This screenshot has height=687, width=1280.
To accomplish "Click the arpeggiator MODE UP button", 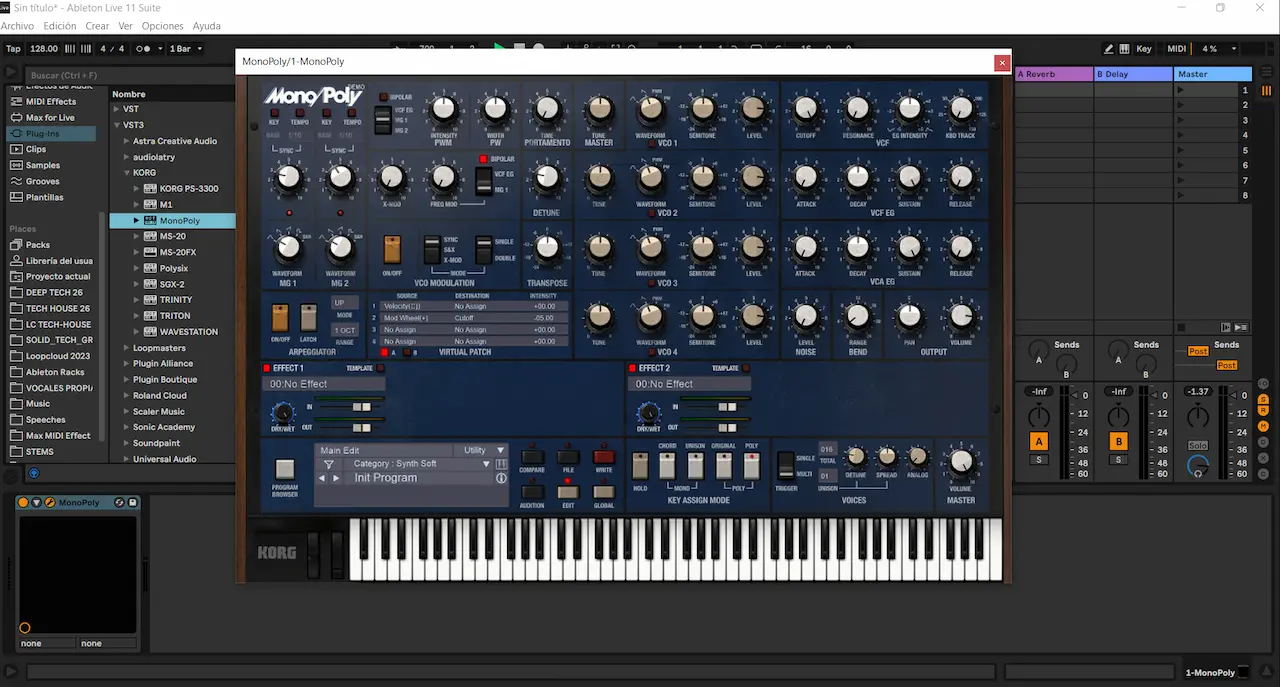I will pyautogui.click(x=344, y=302).
